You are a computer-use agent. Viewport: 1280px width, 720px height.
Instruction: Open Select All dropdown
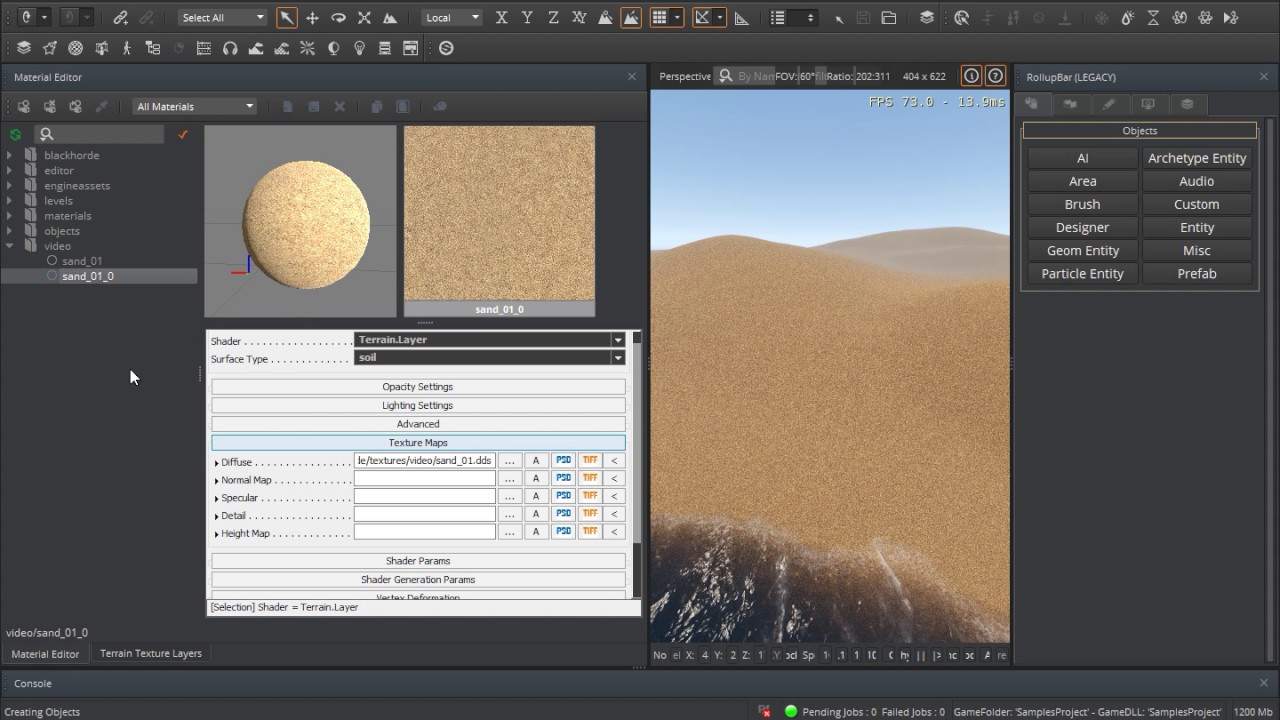coord(224,18)
